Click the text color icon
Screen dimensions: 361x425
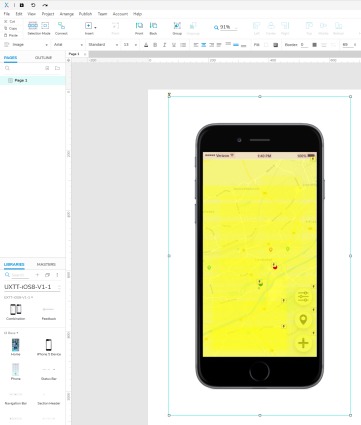click(x=146, y=45)
